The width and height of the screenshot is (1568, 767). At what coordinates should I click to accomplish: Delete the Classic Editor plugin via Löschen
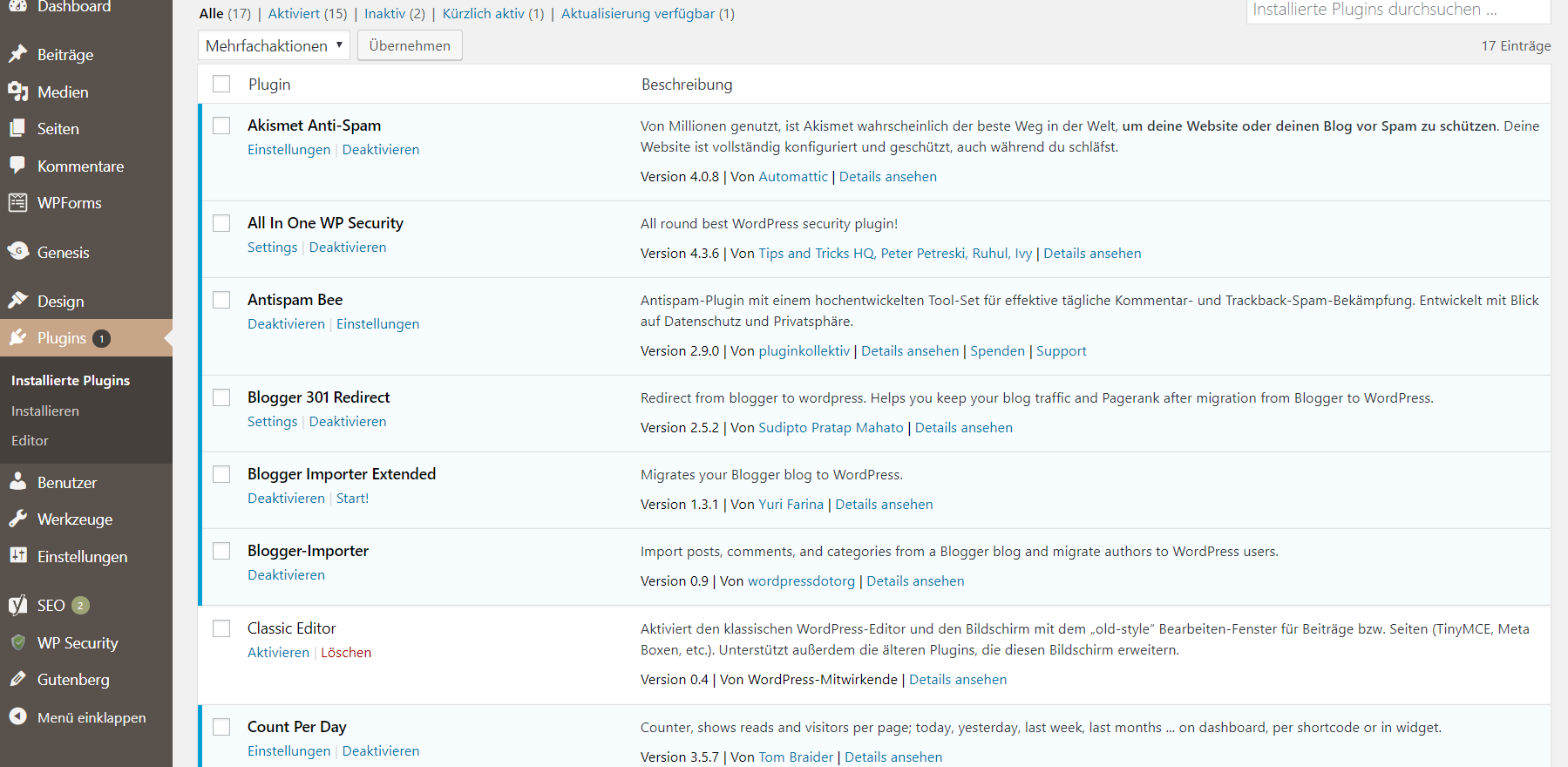pos(346,652)
